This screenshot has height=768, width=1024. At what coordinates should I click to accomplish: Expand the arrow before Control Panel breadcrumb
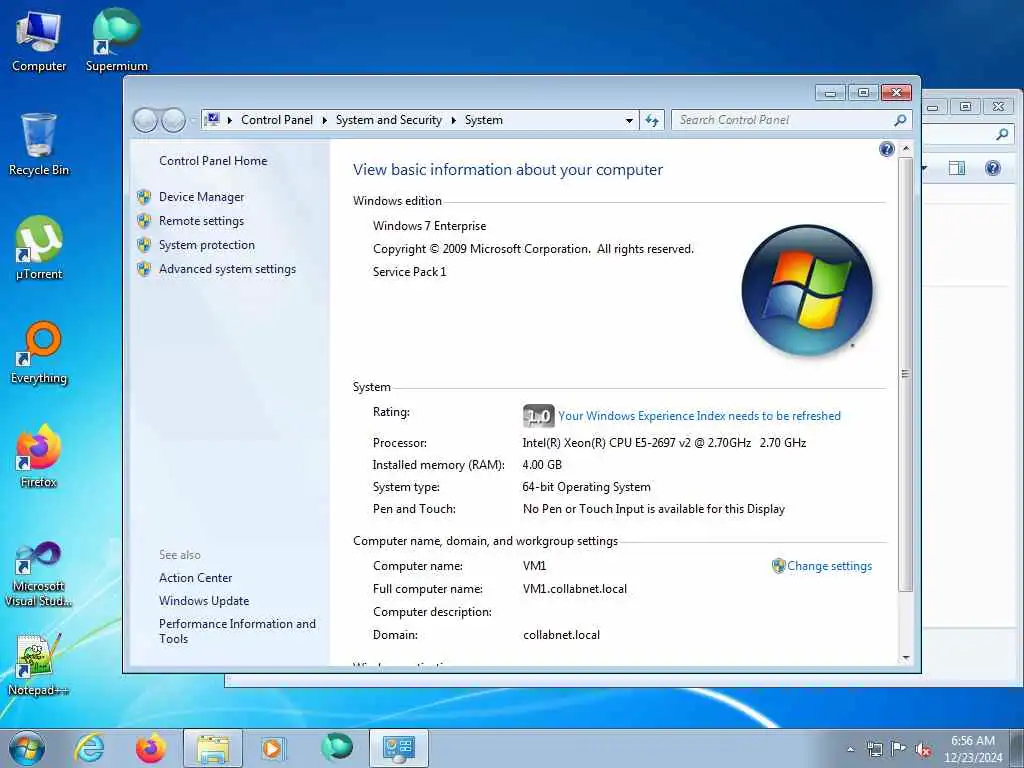[230, 120]
